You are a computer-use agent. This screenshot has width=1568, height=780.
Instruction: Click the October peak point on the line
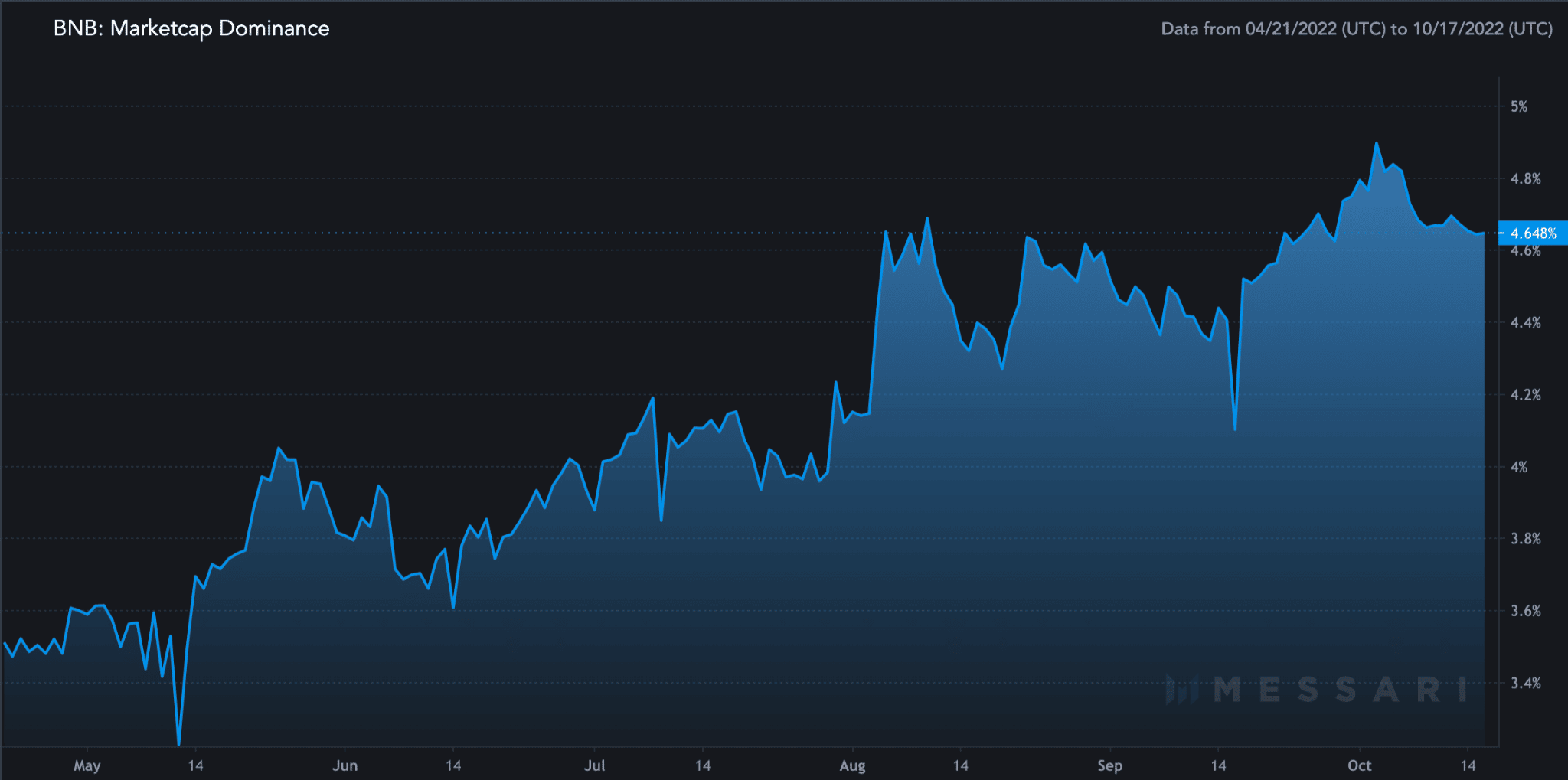coord(1377,143)
